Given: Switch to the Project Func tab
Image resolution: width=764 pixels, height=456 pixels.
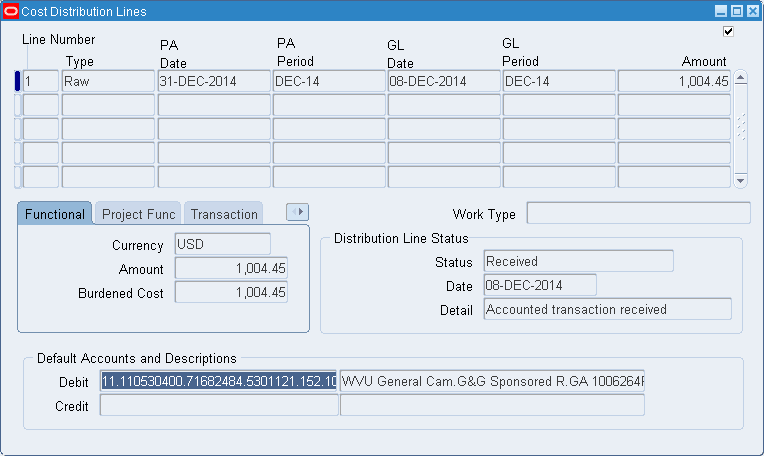Looking at the screenshot, I should pyautogui.click(x=139, y=214).
